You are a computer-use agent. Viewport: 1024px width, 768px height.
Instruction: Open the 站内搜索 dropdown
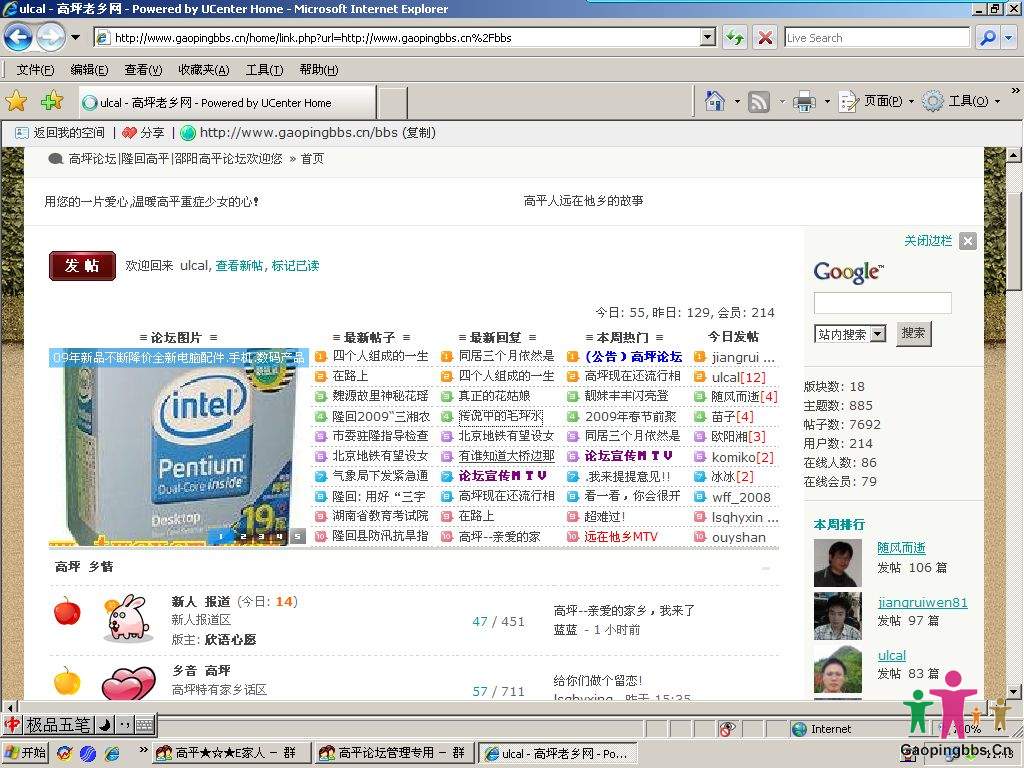click(x=877, y=334)
